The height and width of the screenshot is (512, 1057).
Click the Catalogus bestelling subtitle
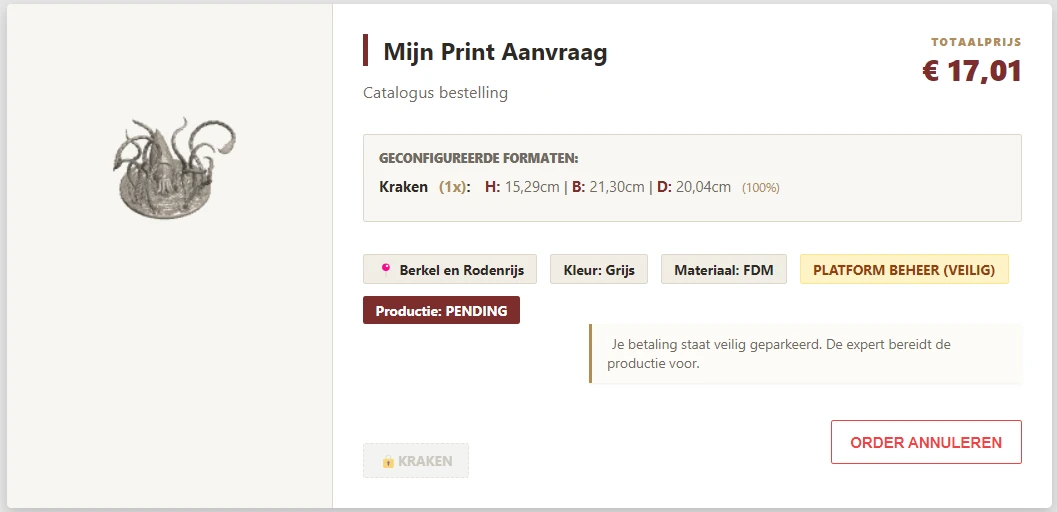pyautogui.click(x=435, y=92)
